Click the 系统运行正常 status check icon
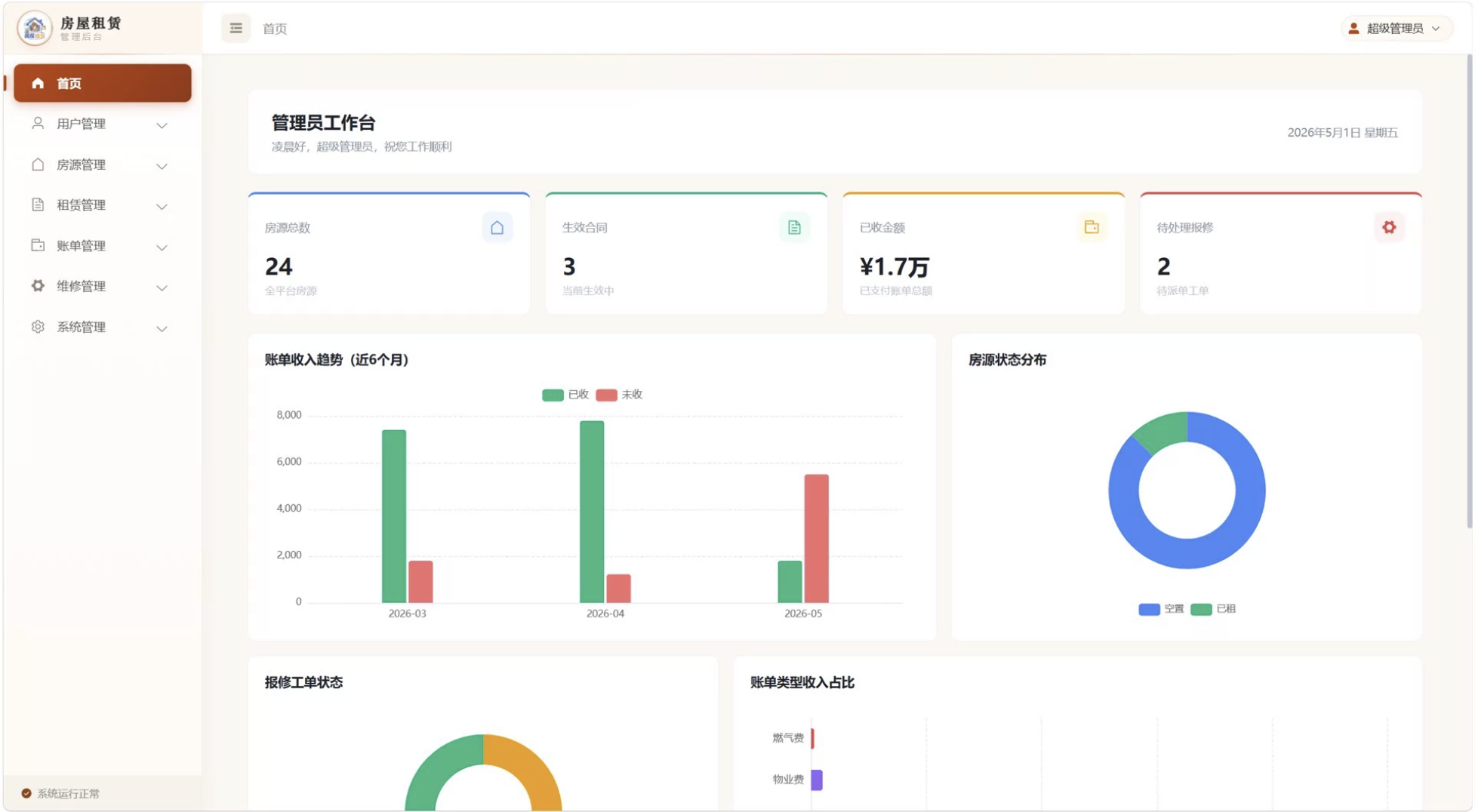Image resolution: width=1475 pixels, height=812 pixels. click(x=26, y=793)
